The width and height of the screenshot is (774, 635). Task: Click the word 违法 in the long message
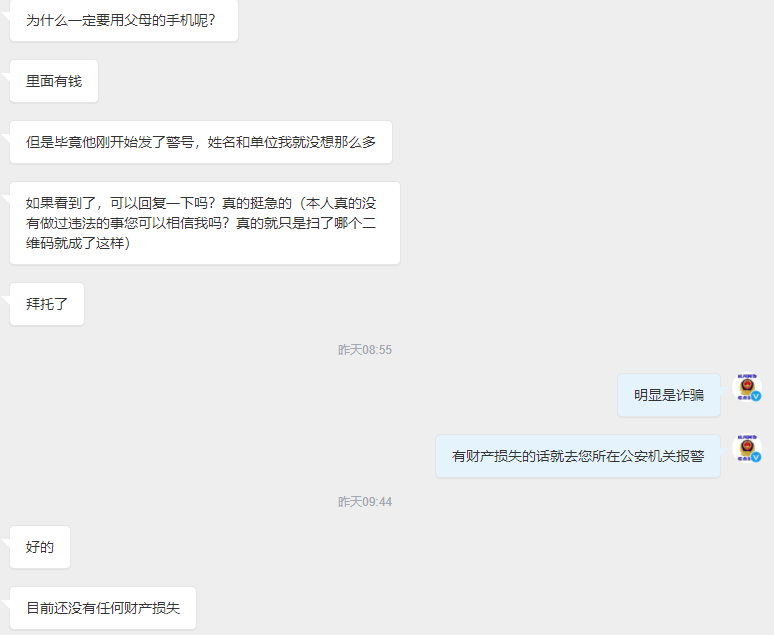coord(82,223)
